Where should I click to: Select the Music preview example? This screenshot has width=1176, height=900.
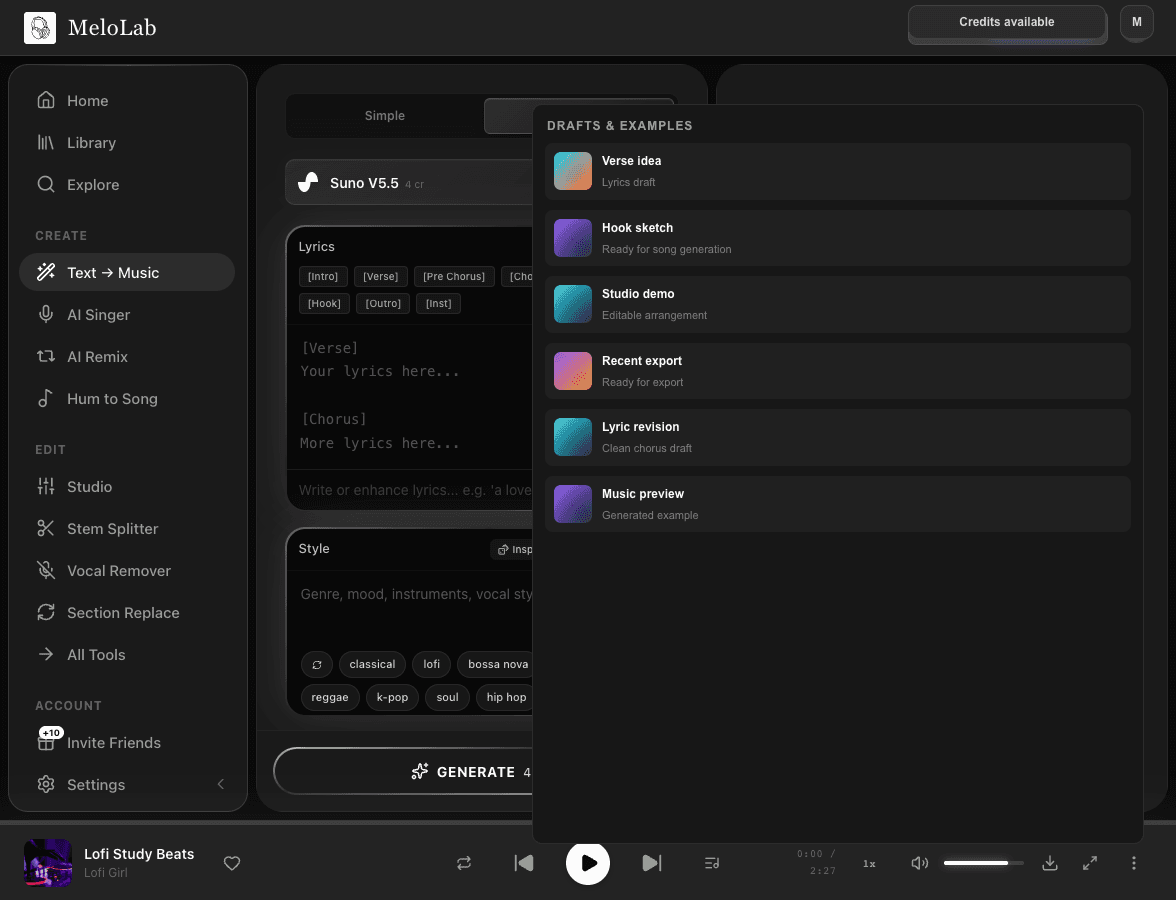pos(838,504)
